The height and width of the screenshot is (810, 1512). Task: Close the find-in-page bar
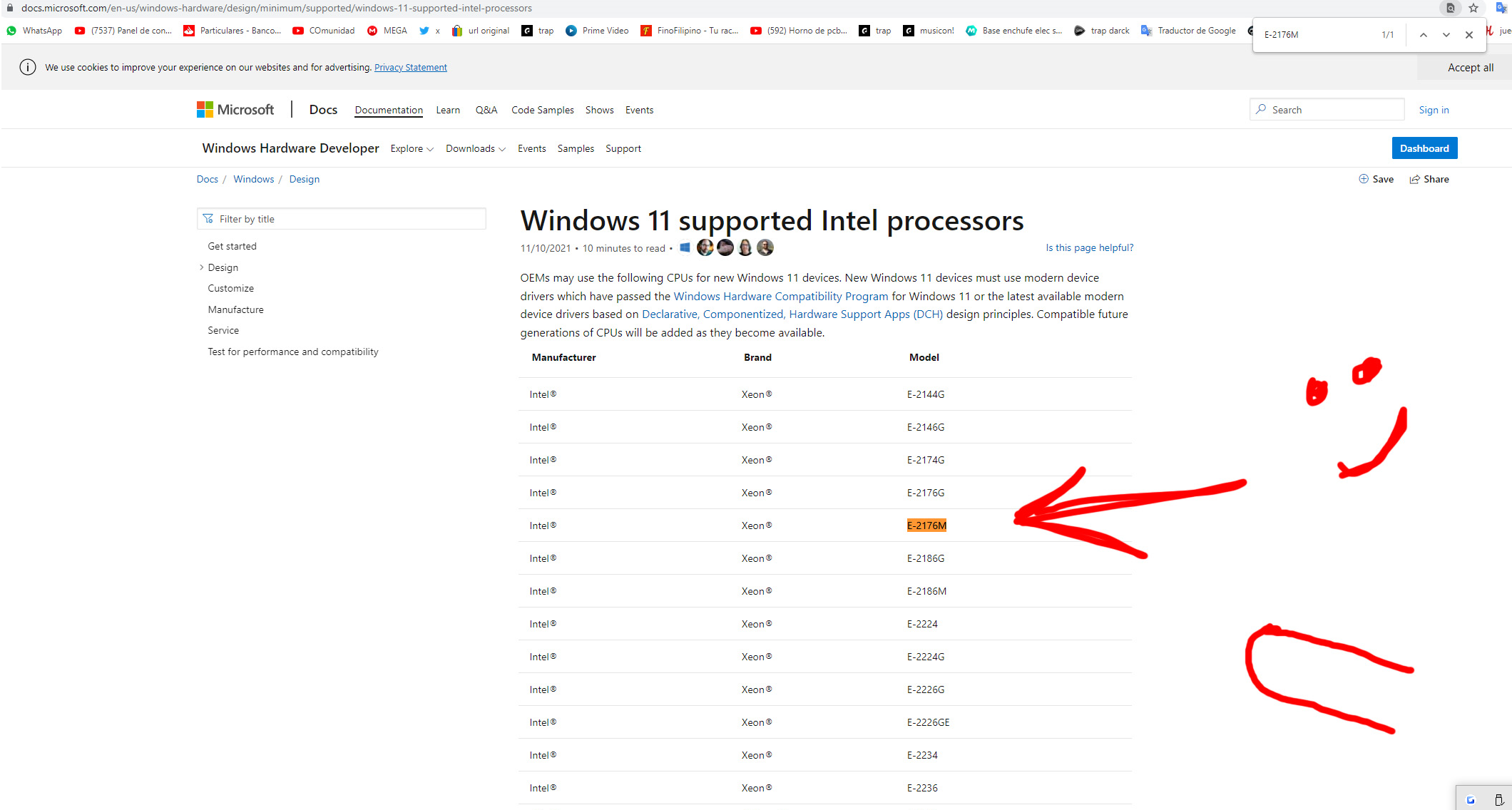point(1469,35)
